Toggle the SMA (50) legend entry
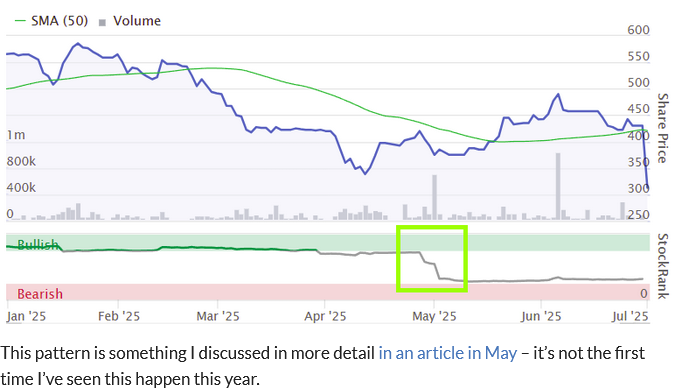Viewport: 678px width, 392px height. coord(51,21)
